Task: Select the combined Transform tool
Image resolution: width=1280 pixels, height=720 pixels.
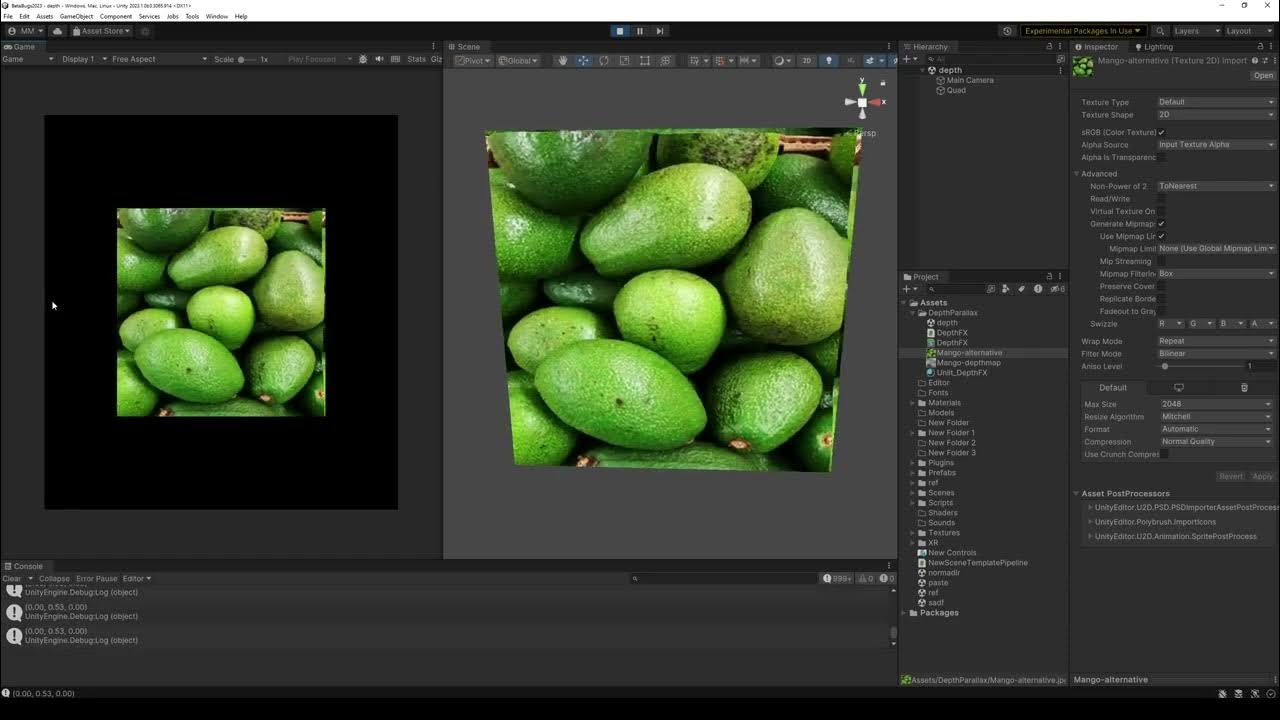Action: tap(666, 60)
